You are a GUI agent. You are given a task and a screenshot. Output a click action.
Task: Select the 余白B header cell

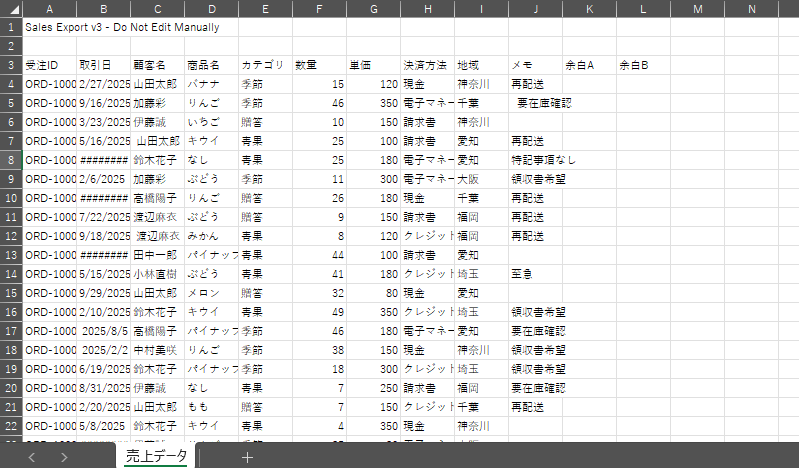tap(643, 65)
